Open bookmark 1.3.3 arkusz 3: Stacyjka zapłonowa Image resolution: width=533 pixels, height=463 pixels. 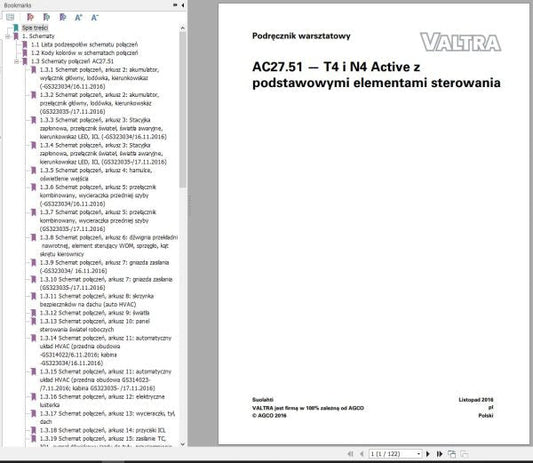pos(103,128)
